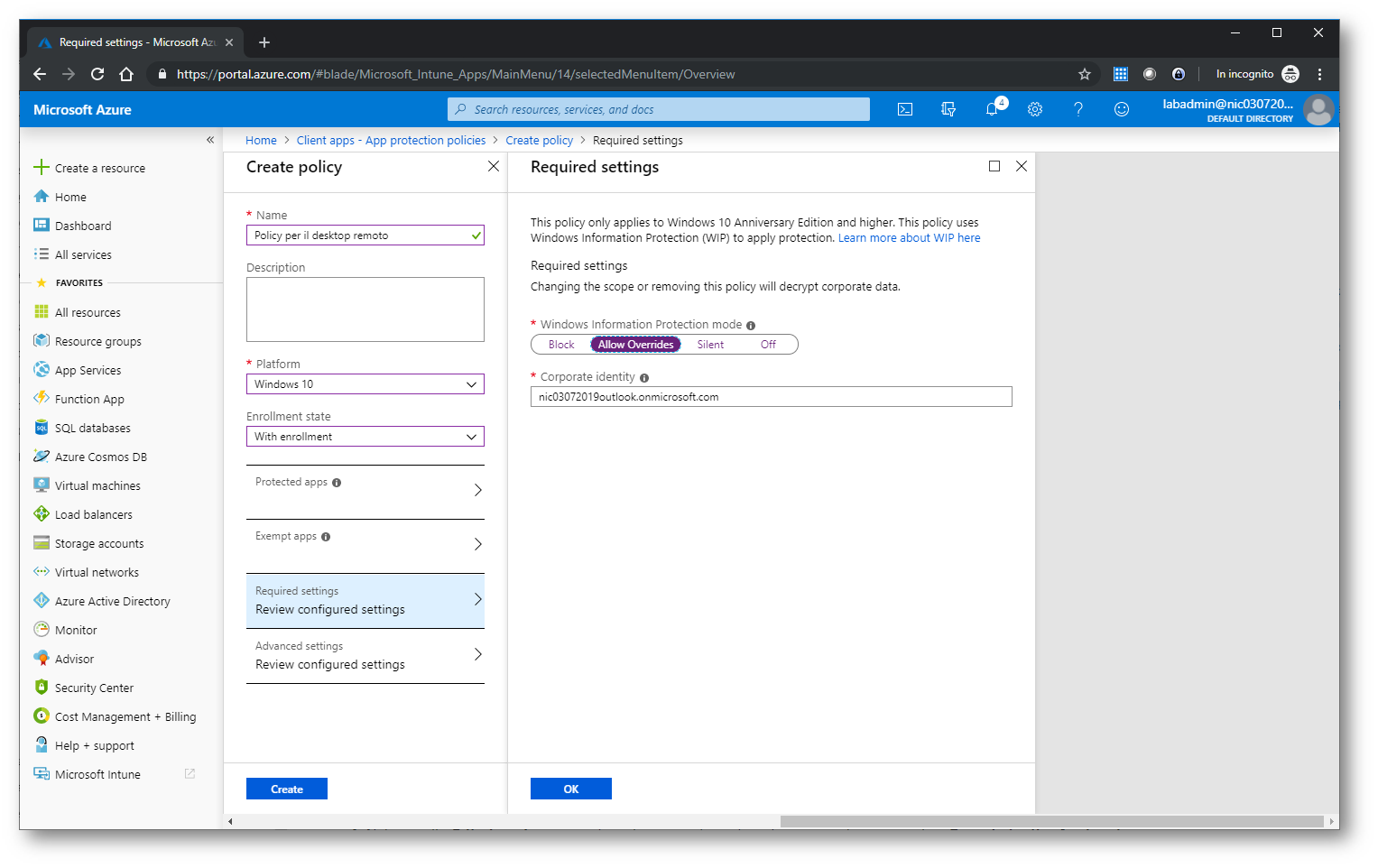Click the Advisor icon
The height and width of the screenshot is (868, 1378).
[42, 659]
